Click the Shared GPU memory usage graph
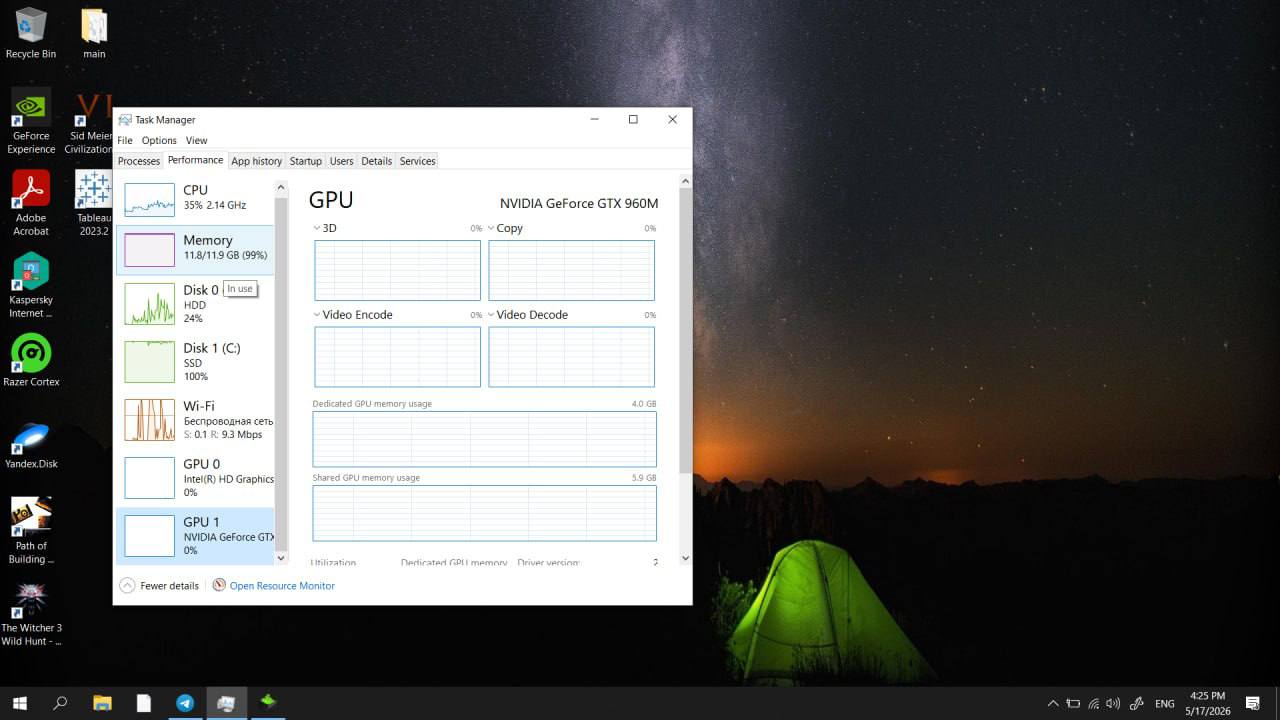Screen dimensions: 1280x720 (x=484, y=513)
